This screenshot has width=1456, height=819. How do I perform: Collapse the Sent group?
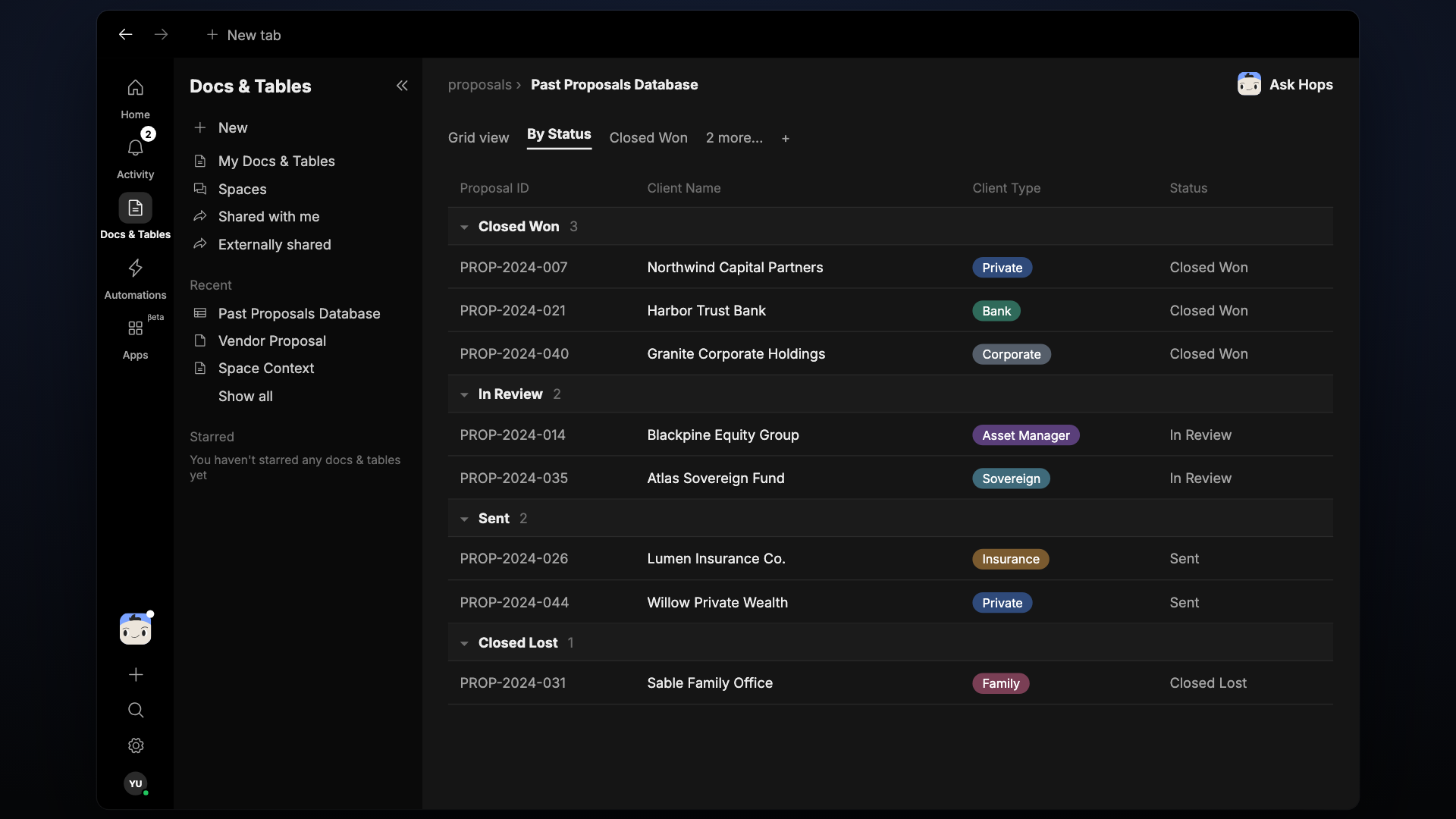[464, 519]
